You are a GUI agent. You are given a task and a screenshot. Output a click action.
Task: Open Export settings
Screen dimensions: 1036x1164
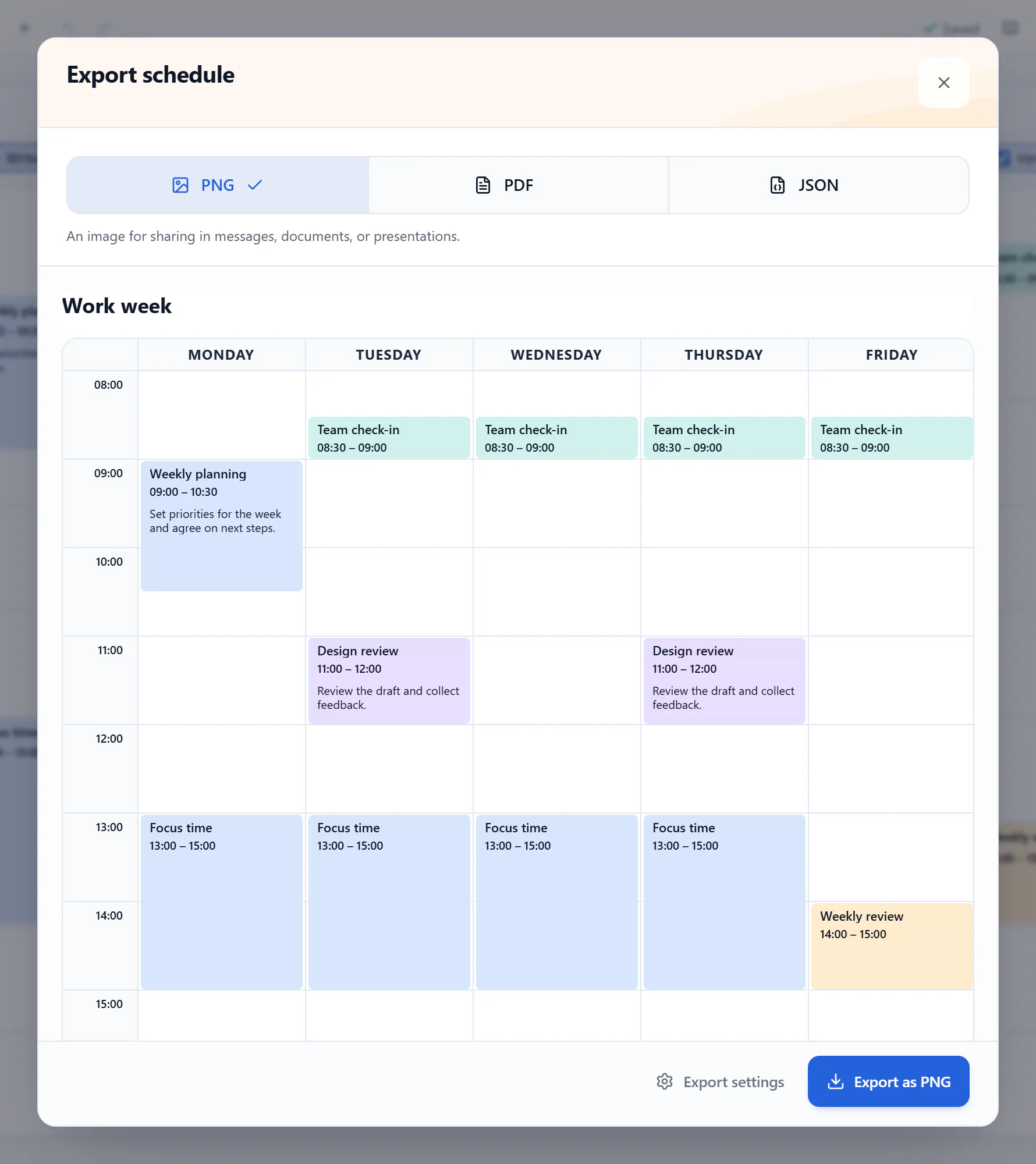point(721,1081)
